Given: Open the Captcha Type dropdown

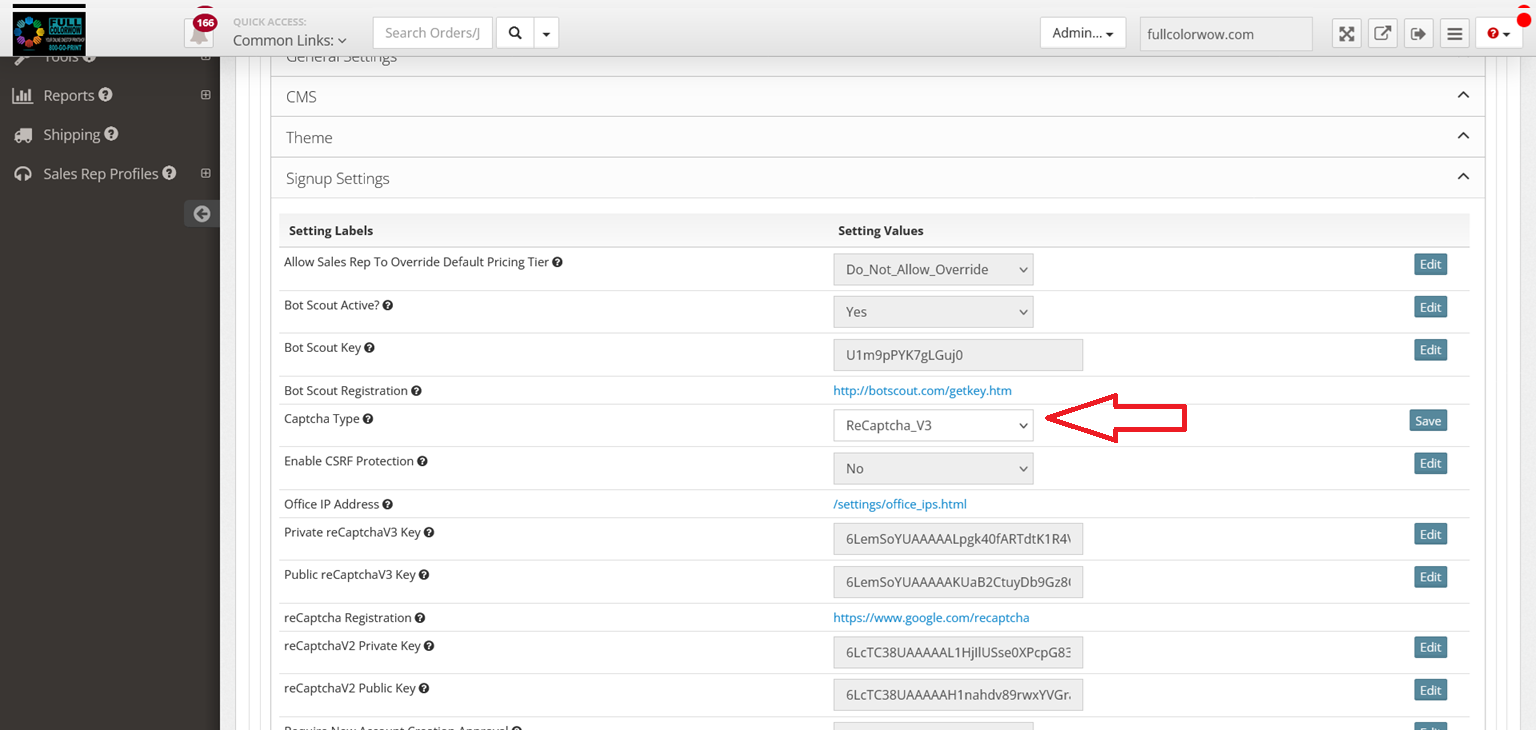Looking at the screenshot, I should [933, 425].
